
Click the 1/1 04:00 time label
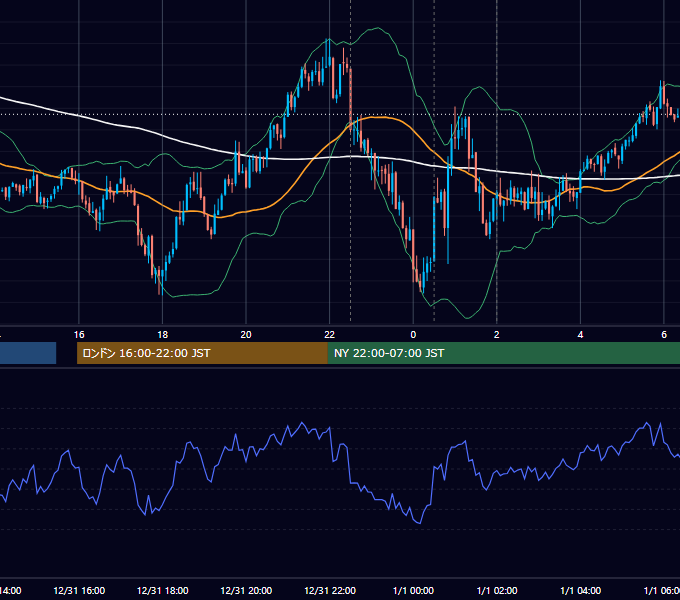(581, 591)
